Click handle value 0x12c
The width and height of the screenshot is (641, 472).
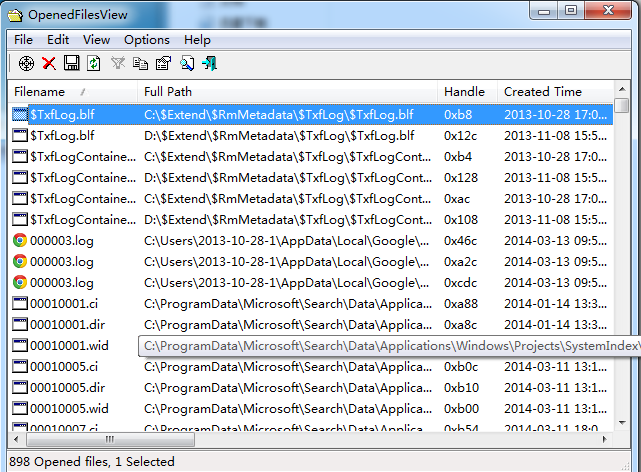pos(460,136)
